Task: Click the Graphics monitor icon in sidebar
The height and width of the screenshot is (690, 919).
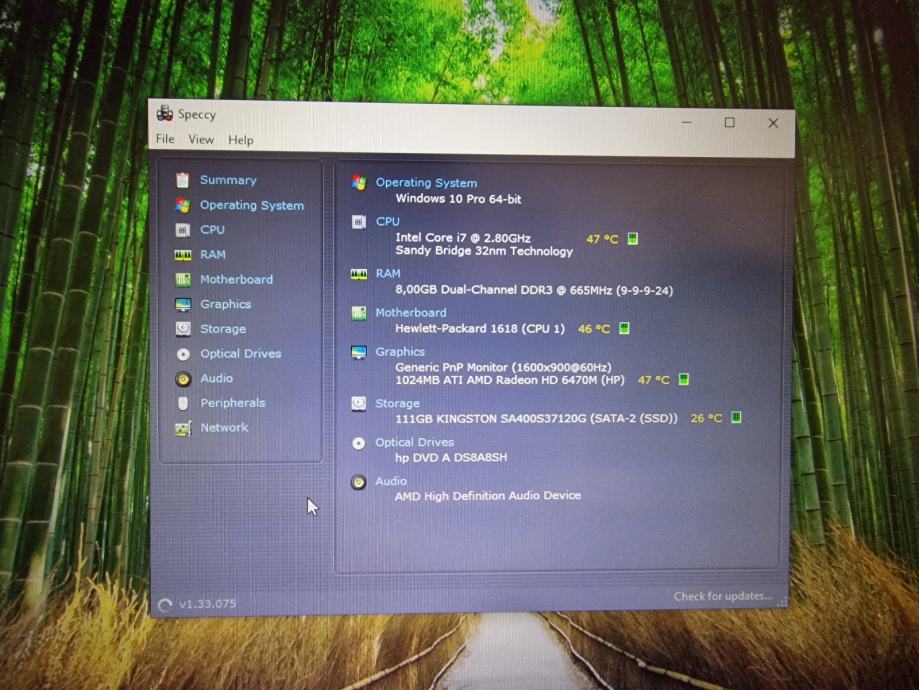Action: click(x=182, y=305)
